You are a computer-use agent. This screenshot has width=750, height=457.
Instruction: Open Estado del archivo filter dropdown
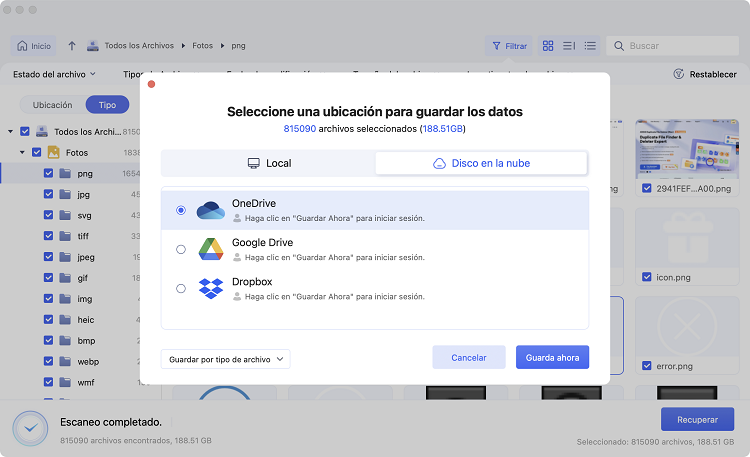[x=55, y=74]
